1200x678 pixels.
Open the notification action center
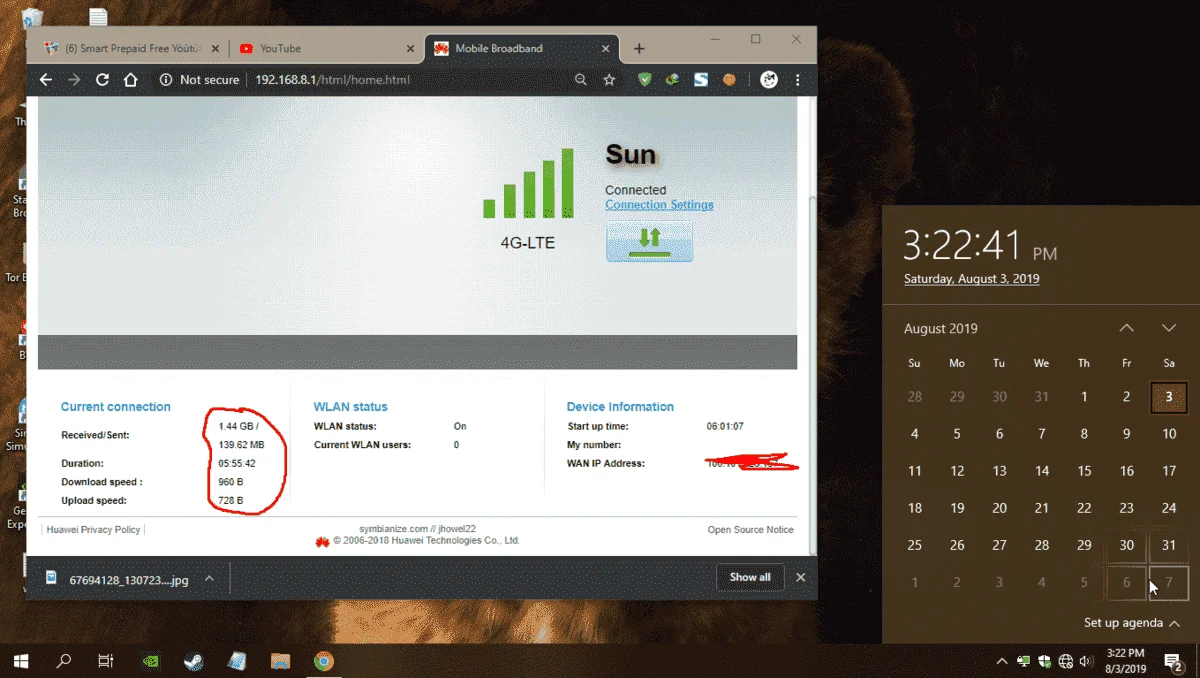tap(1174, 661)
